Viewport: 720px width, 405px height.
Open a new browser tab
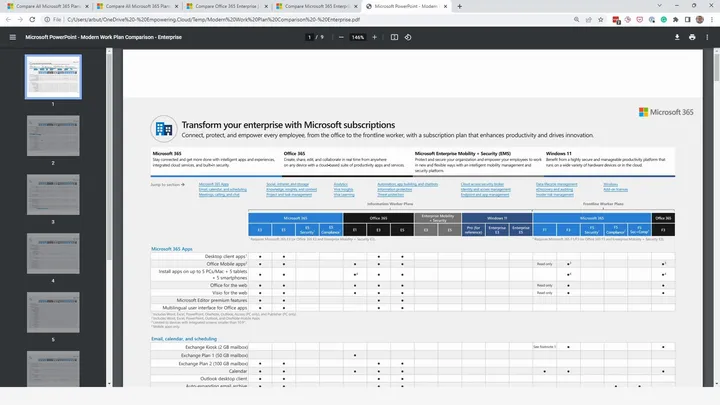pos(460,6)
